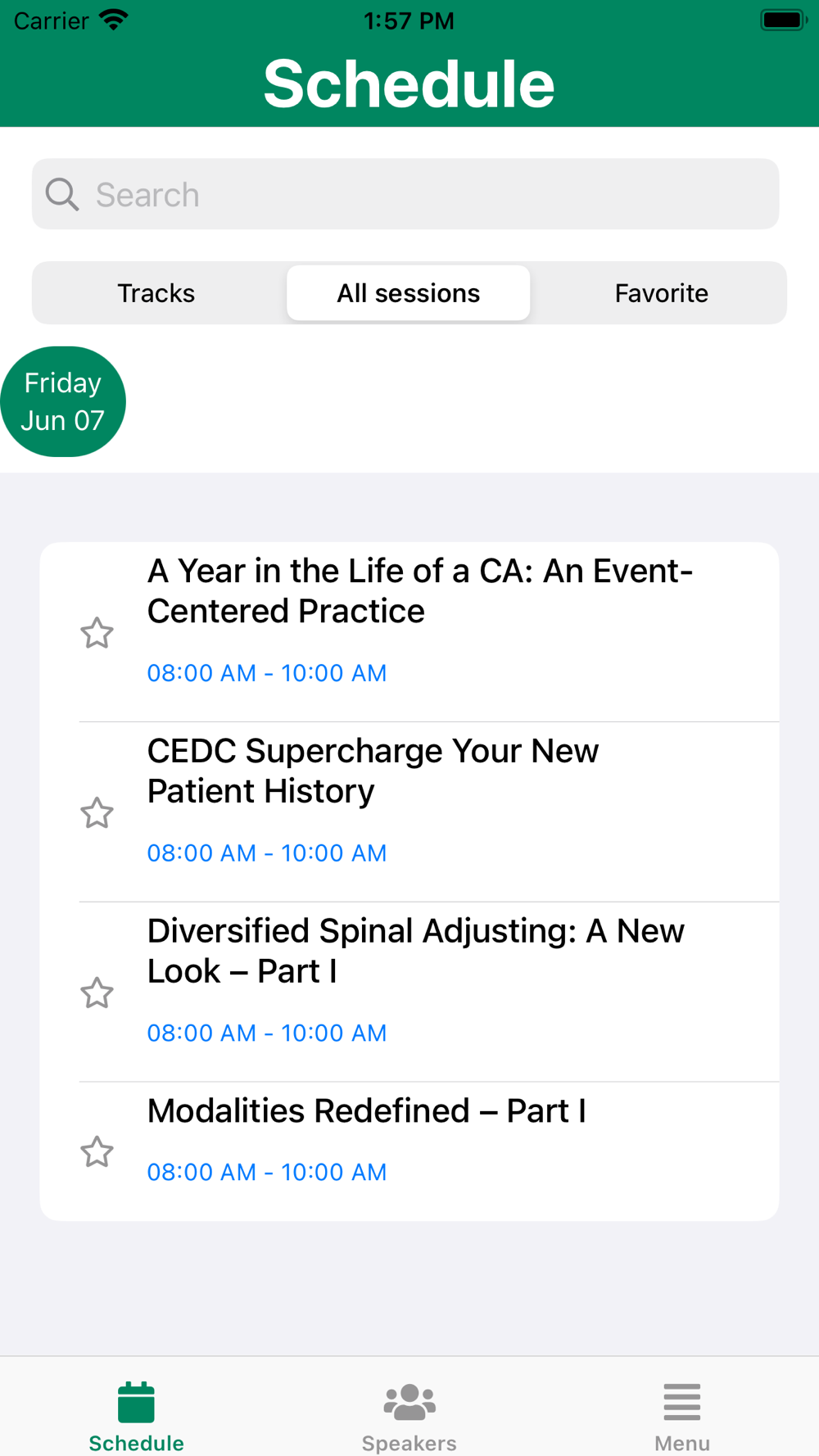Switch to the Tracks segment
Screen dimensions: 819x1456
tap(156, 293)
